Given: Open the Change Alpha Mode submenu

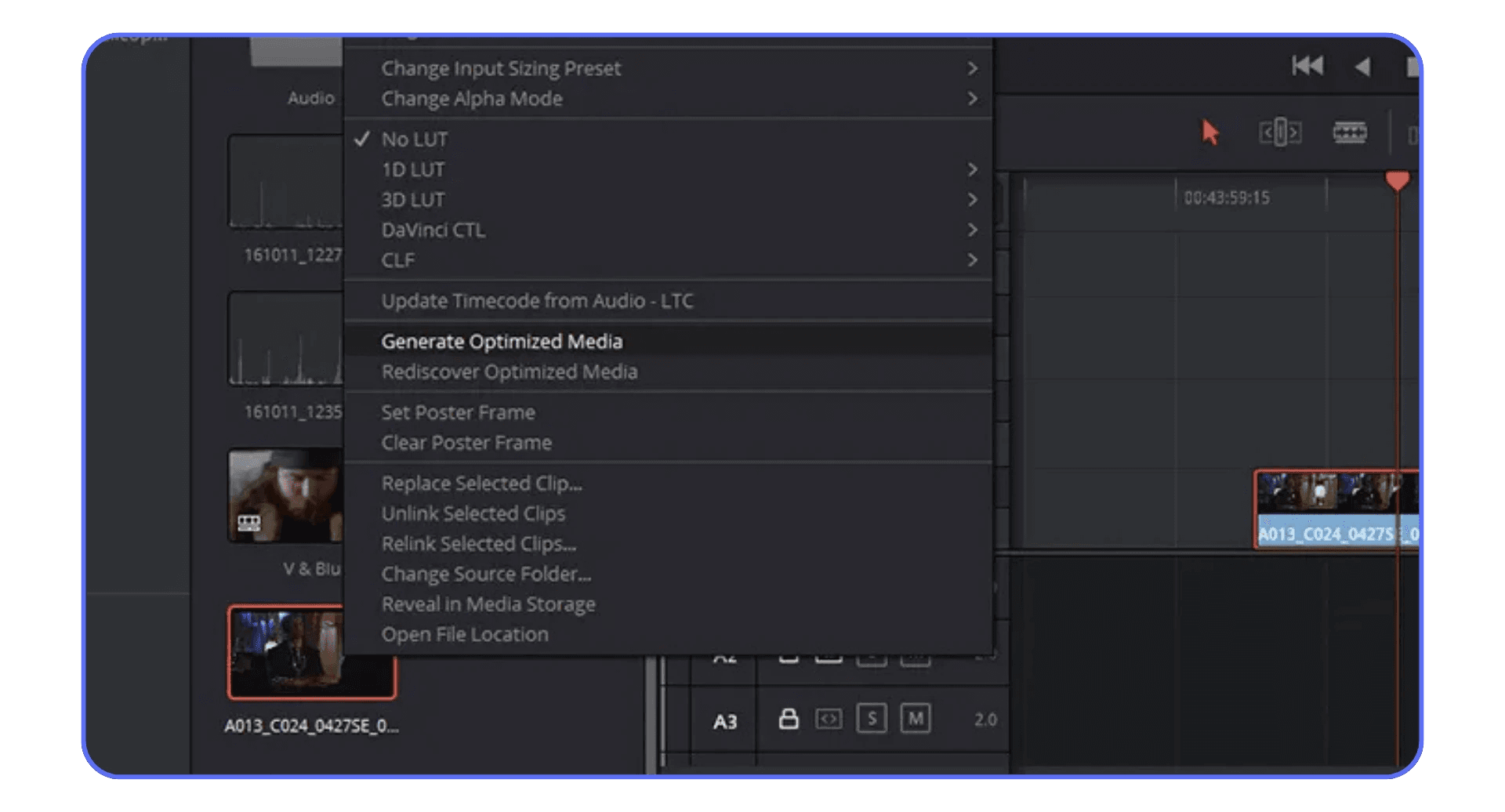Looking at the screenshot, I should (x=471, y=99).
